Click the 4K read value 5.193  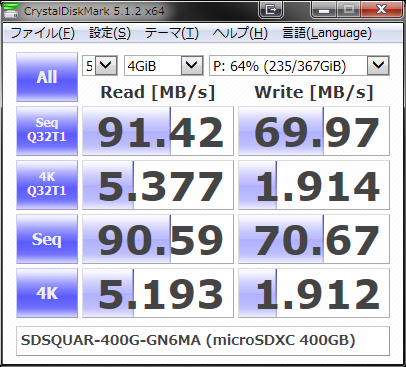click(x=158, y=293)
